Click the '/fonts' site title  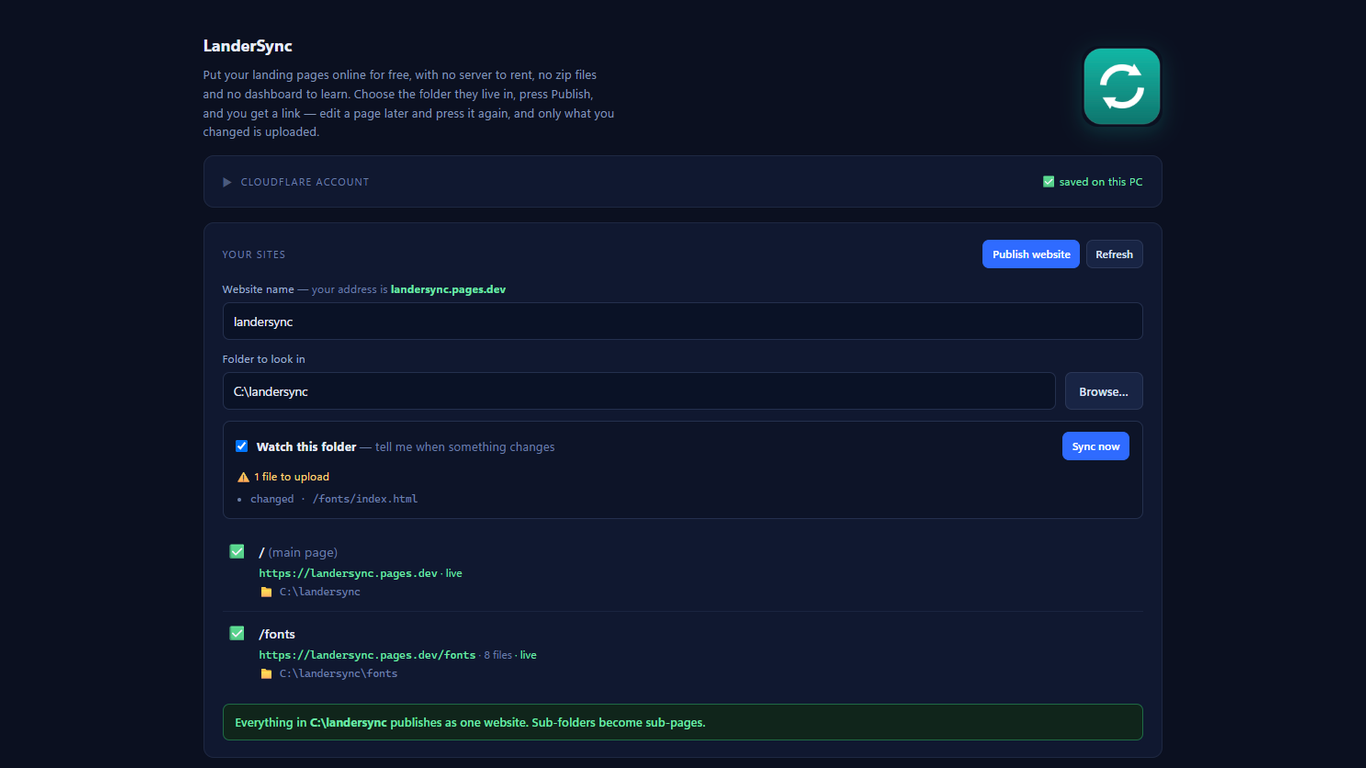pos(277,635)
